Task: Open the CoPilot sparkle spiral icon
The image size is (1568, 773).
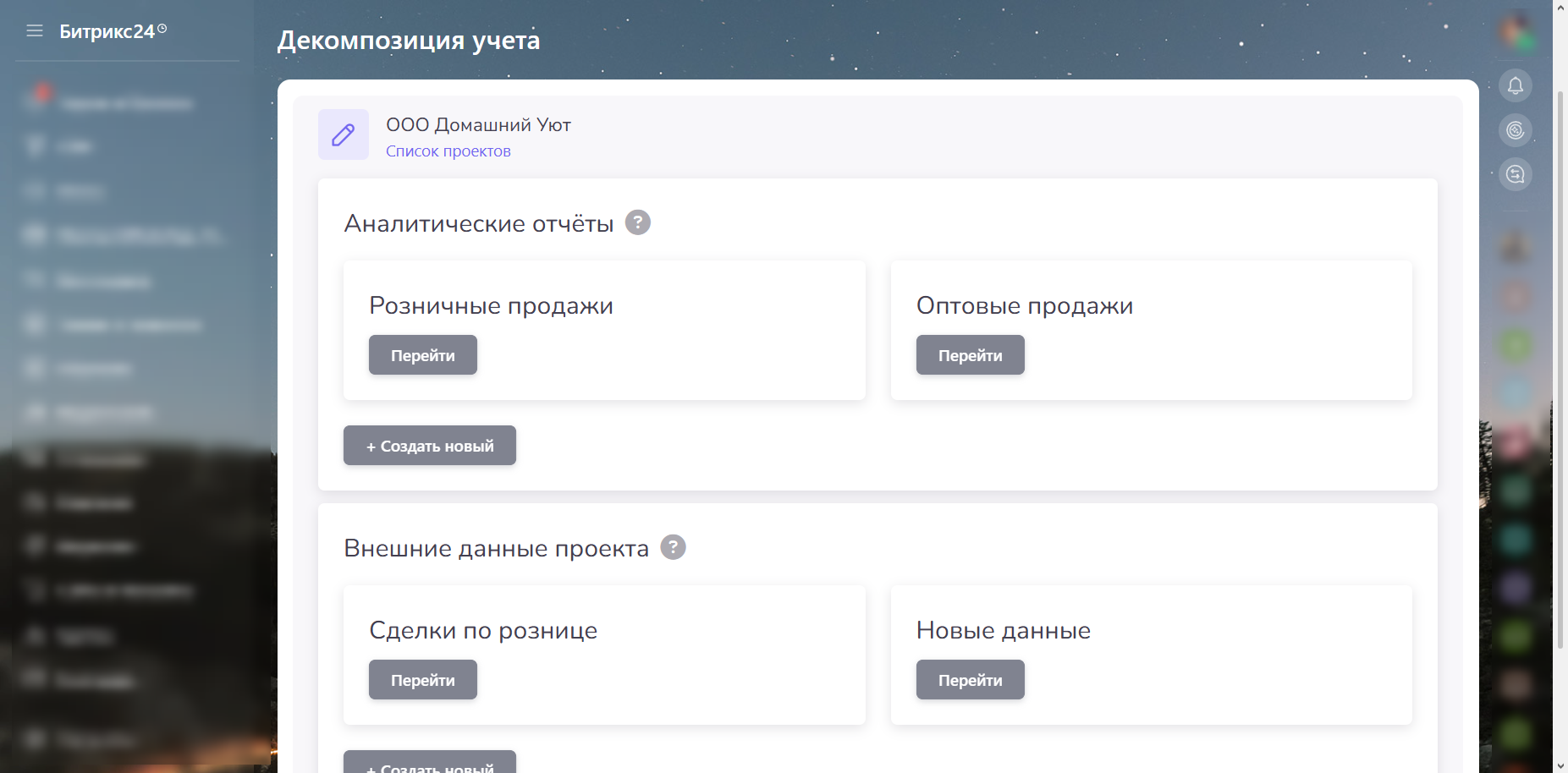Action: 1515,130
